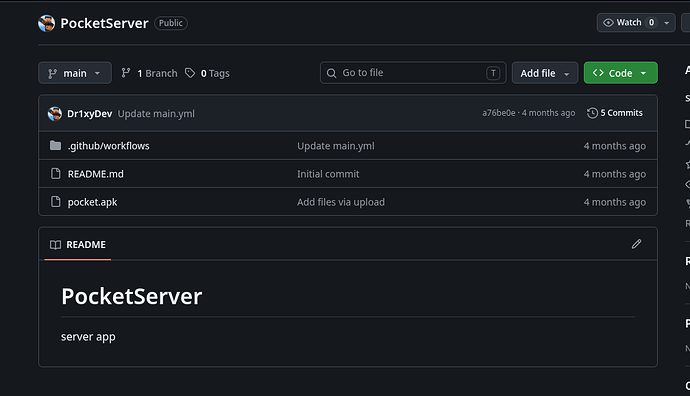Viewport: 690px width, 396px height.
Task: Focus the Go to file search field
Action: (413, 73)
